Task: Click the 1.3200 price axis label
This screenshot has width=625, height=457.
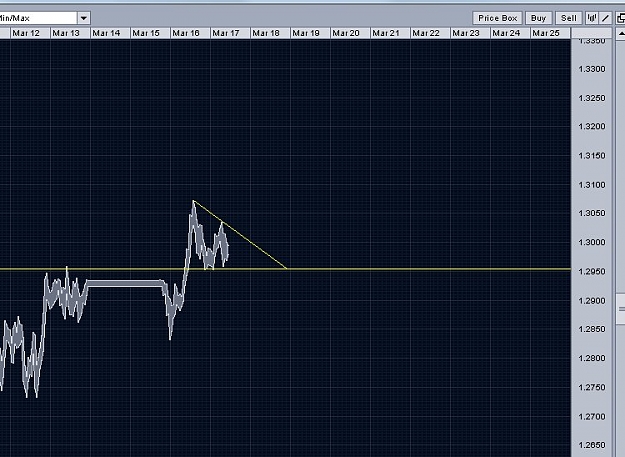Action: (x=592, y=127)
